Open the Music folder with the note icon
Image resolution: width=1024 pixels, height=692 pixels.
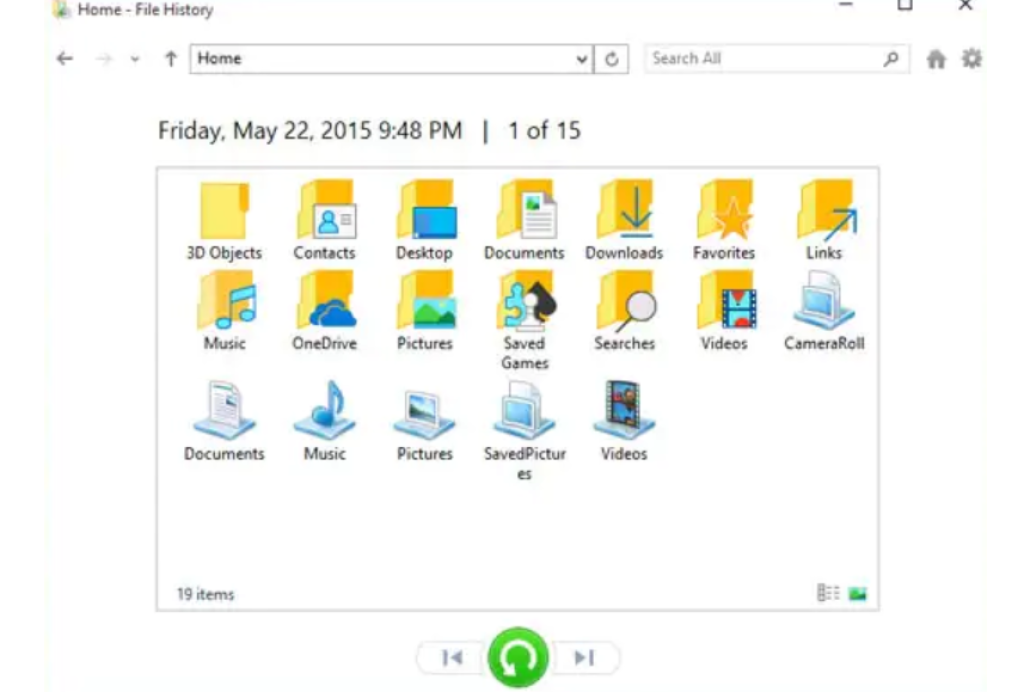(225, 311)
